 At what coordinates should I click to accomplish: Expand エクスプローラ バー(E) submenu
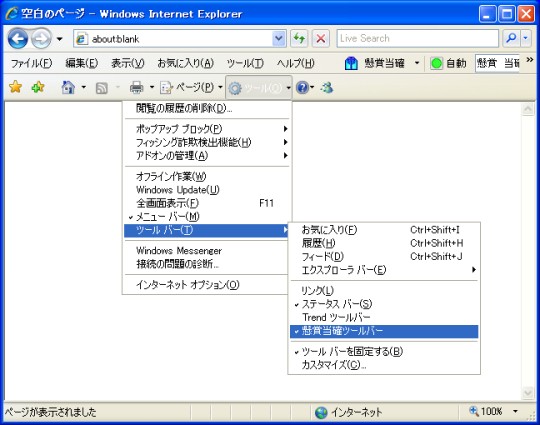coord(384,270)
